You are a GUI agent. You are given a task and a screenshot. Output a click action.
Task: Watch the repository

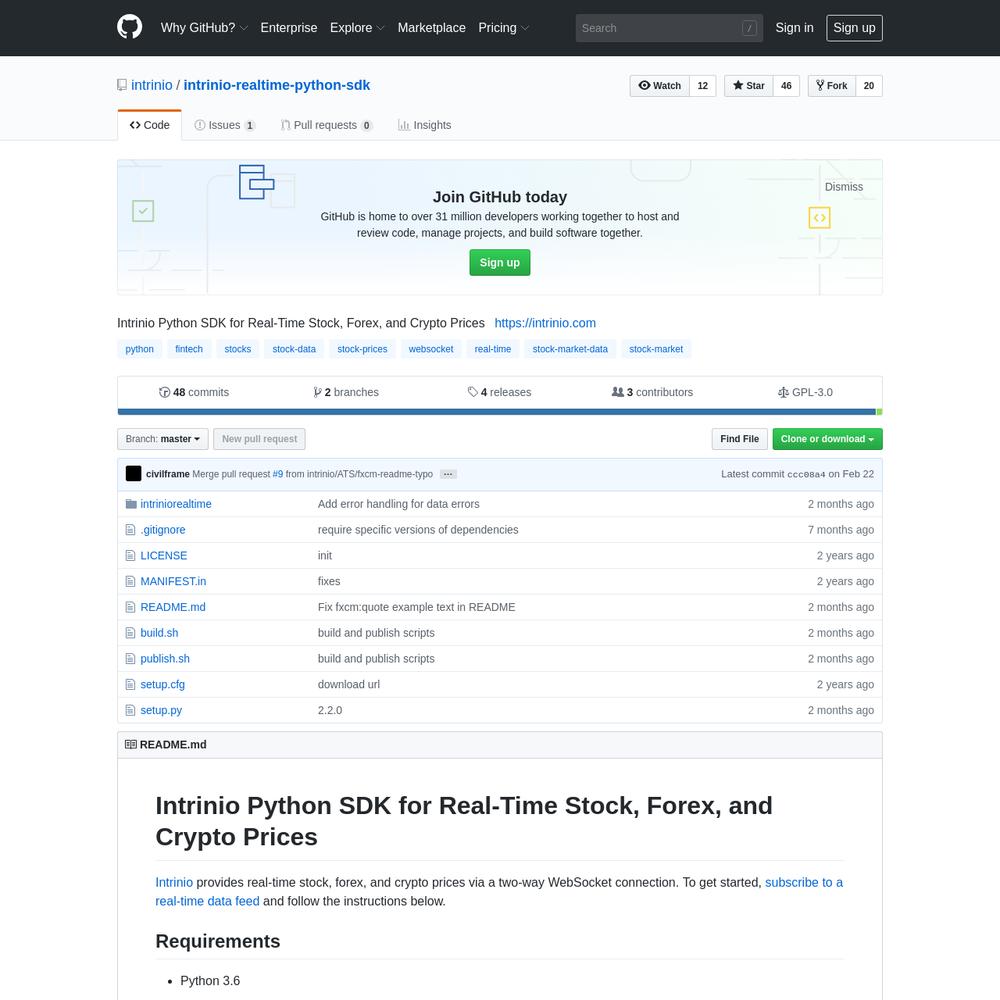tap(659, 85)
